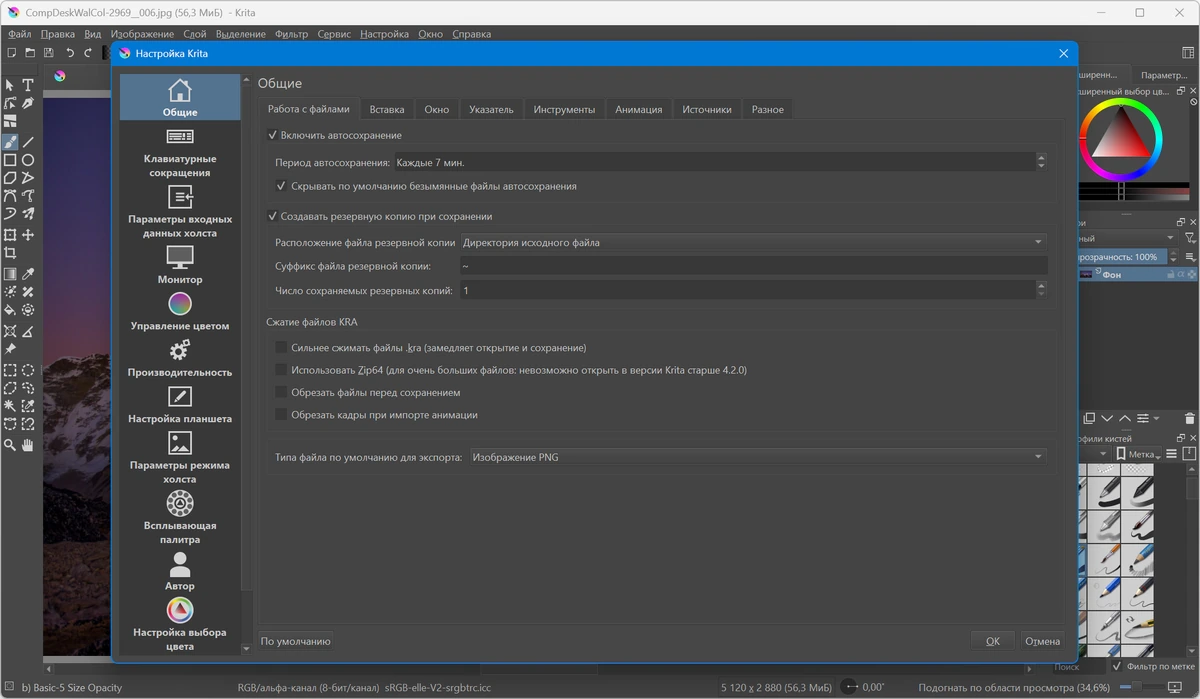The image size is (1200, 699).
Task: Switch to the Анимация tab
Action: click(x=638, y=109)
